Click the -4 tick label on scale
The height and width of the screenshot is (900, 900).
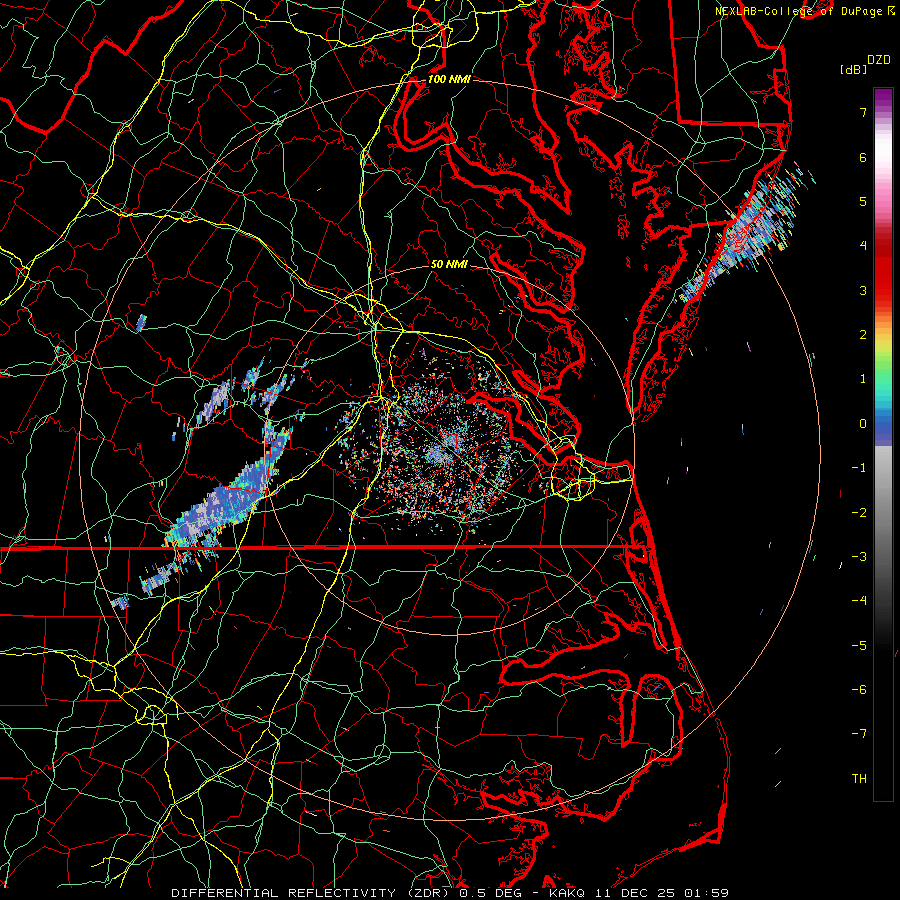pyautogui.click(x=859, y=601)
